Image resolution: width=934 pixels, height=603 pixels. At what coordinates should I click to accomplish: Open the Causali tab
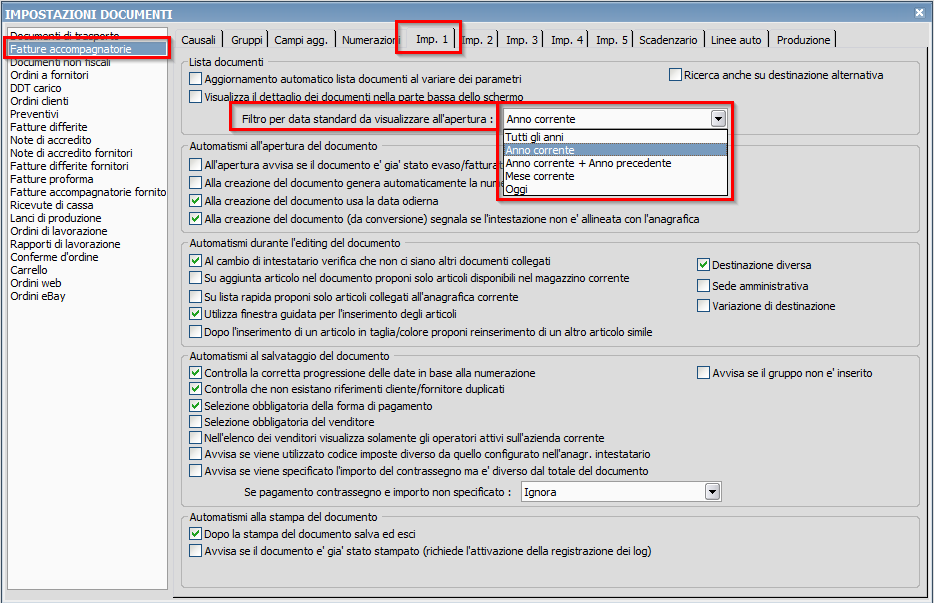(x=198, y=40)
